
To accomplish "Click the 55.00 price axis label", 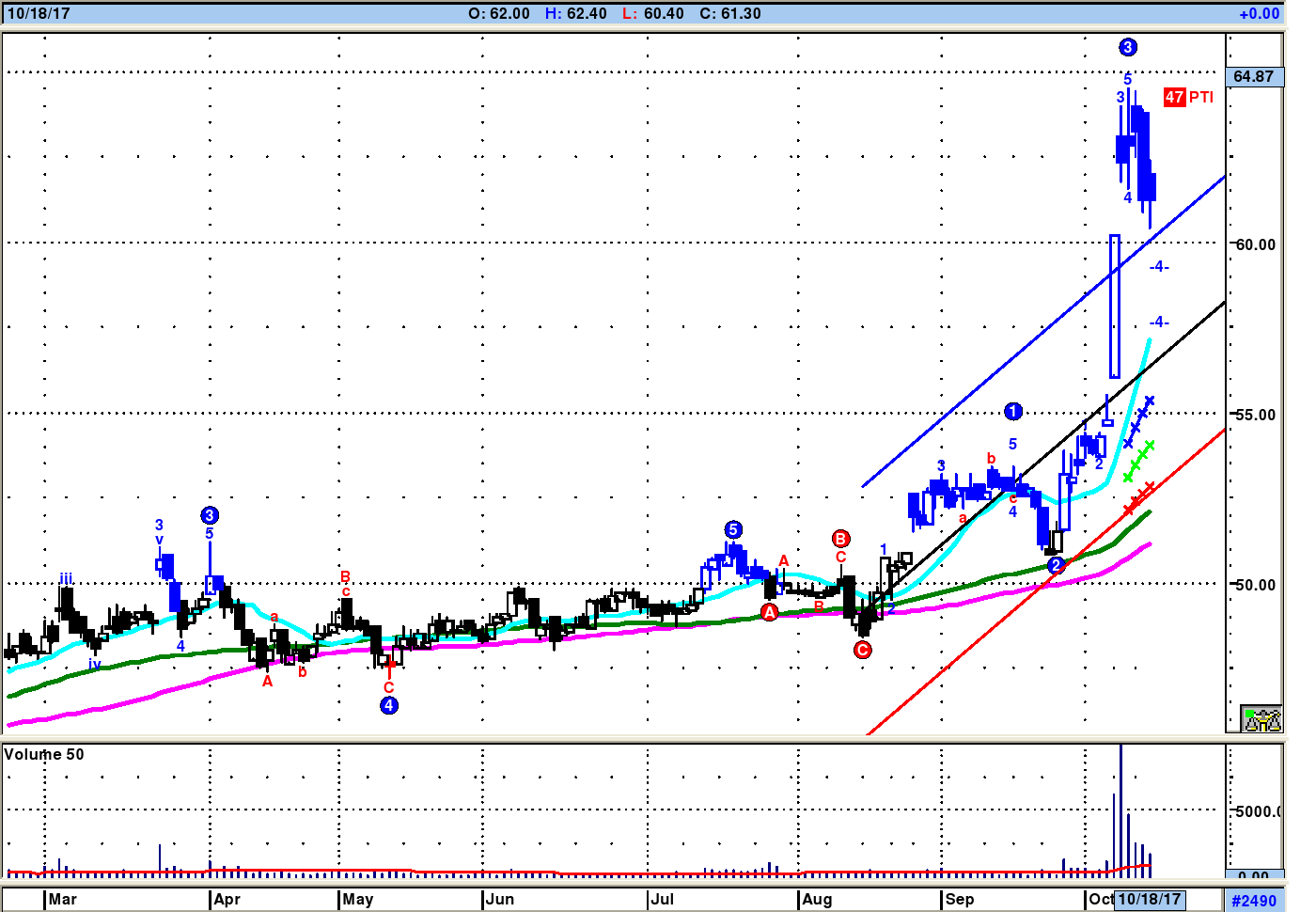I will 1255,415.
